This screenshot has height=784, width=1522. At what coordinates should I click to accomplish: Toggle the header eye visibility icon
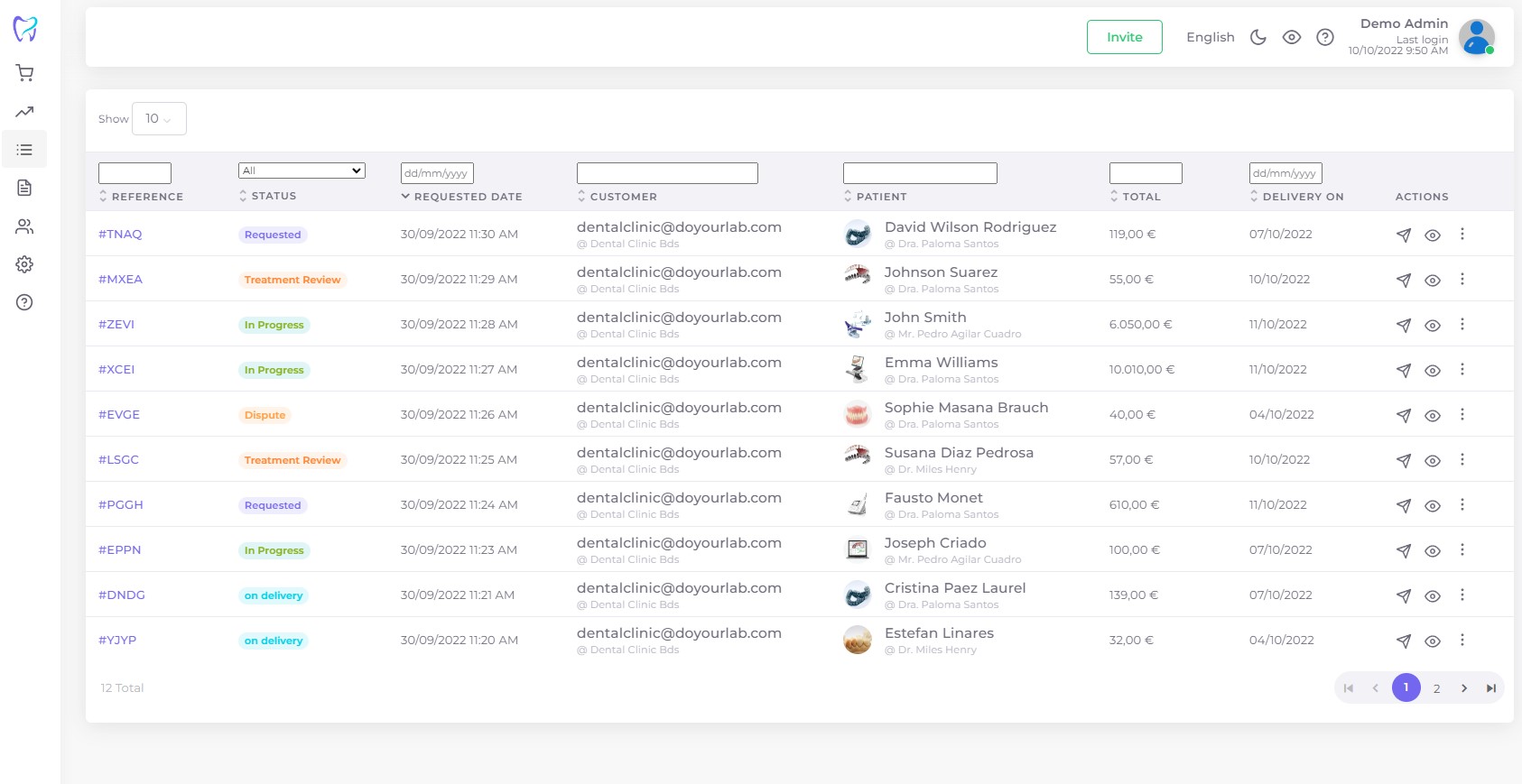coord(1291,37)
